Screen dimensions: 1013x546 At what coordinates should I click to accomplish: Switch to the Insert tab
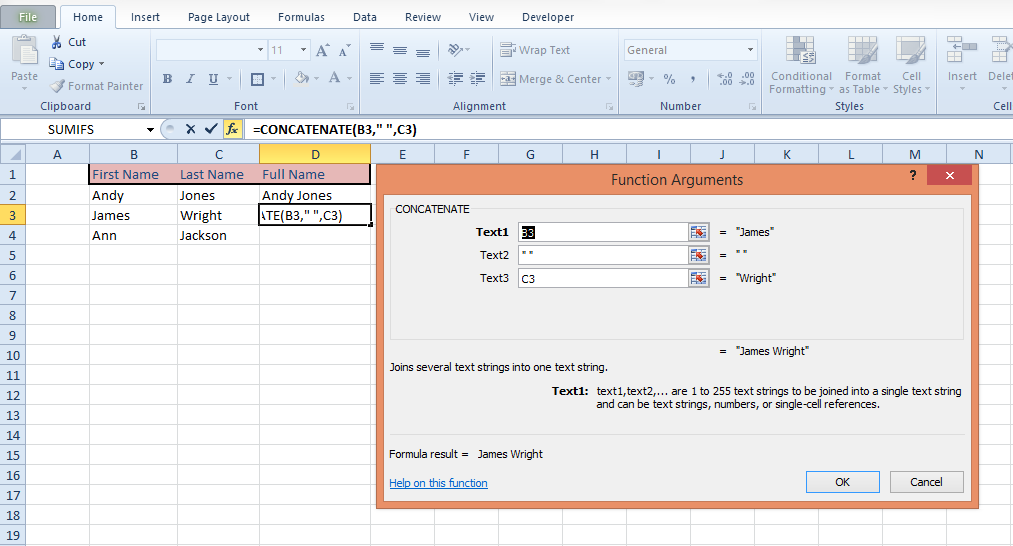pos(145,17)
